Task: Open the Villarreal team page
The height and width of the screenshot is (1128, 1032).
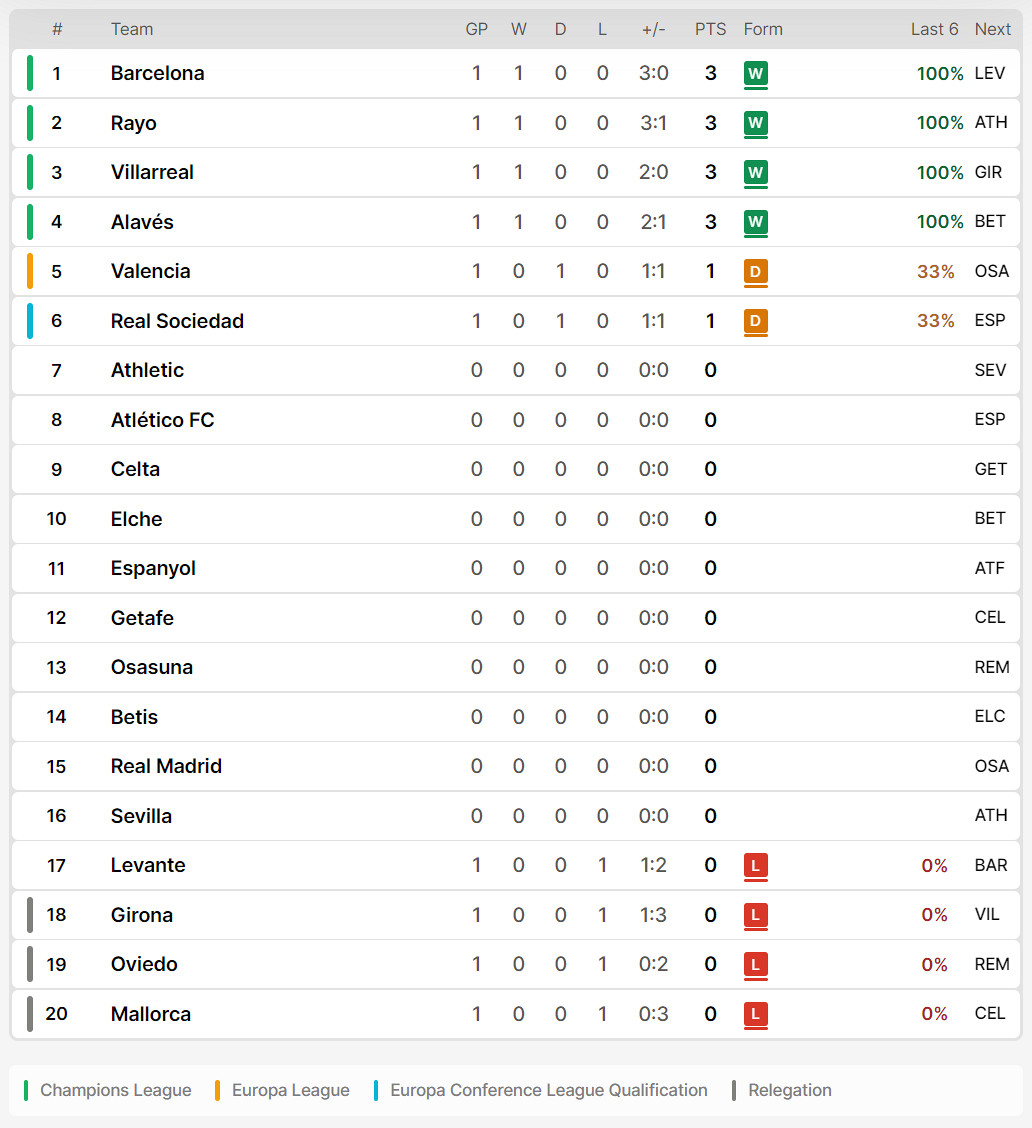Action: (152, 173)
